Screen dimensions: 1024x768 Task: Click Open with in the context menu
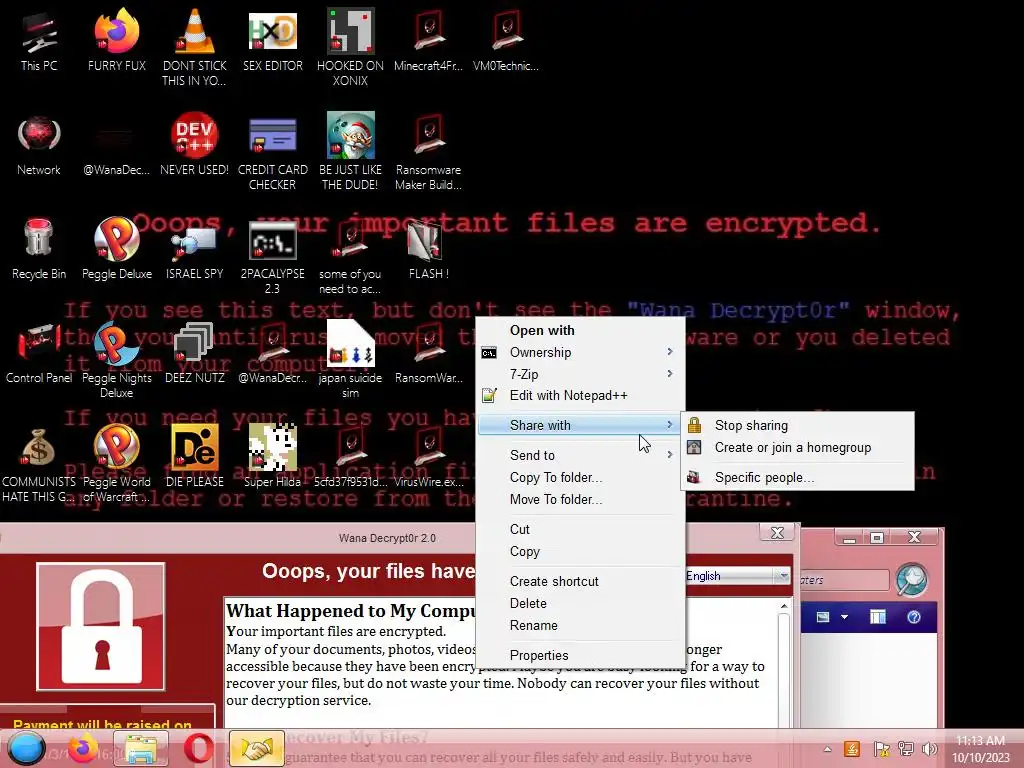(x=581, y=330)
